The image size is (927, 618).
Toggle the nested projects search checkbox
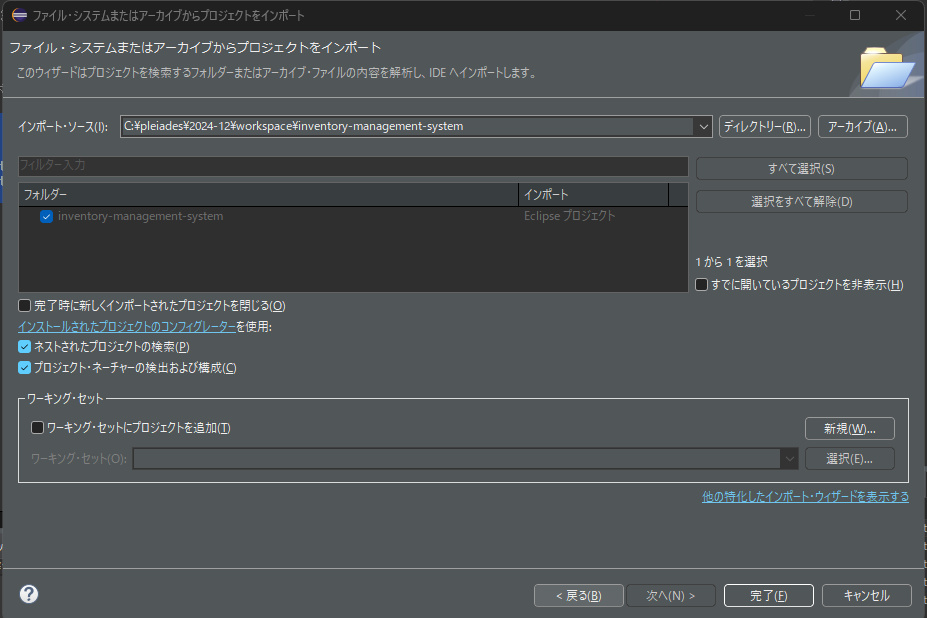[x=25, y=346]
